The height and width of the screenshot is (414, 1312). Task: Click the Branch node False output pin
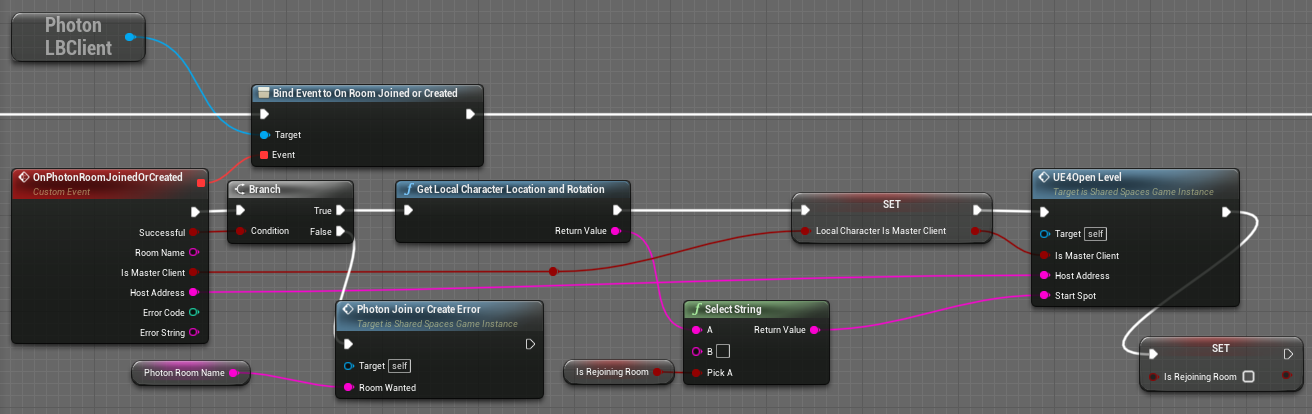(341, 231)
